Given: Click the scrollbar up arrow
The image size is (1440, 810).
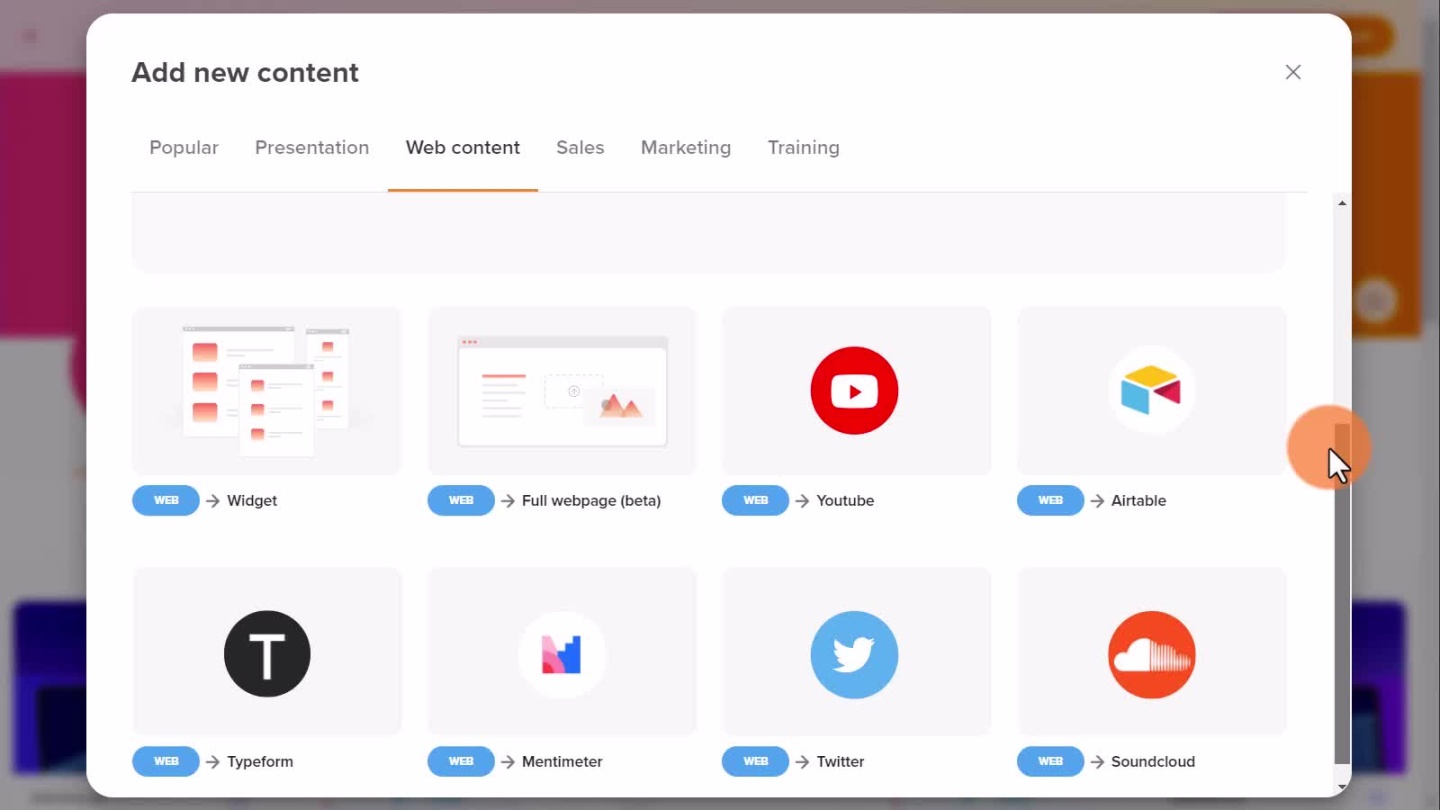Looking at the screenshot, I should coord(1342,203).
